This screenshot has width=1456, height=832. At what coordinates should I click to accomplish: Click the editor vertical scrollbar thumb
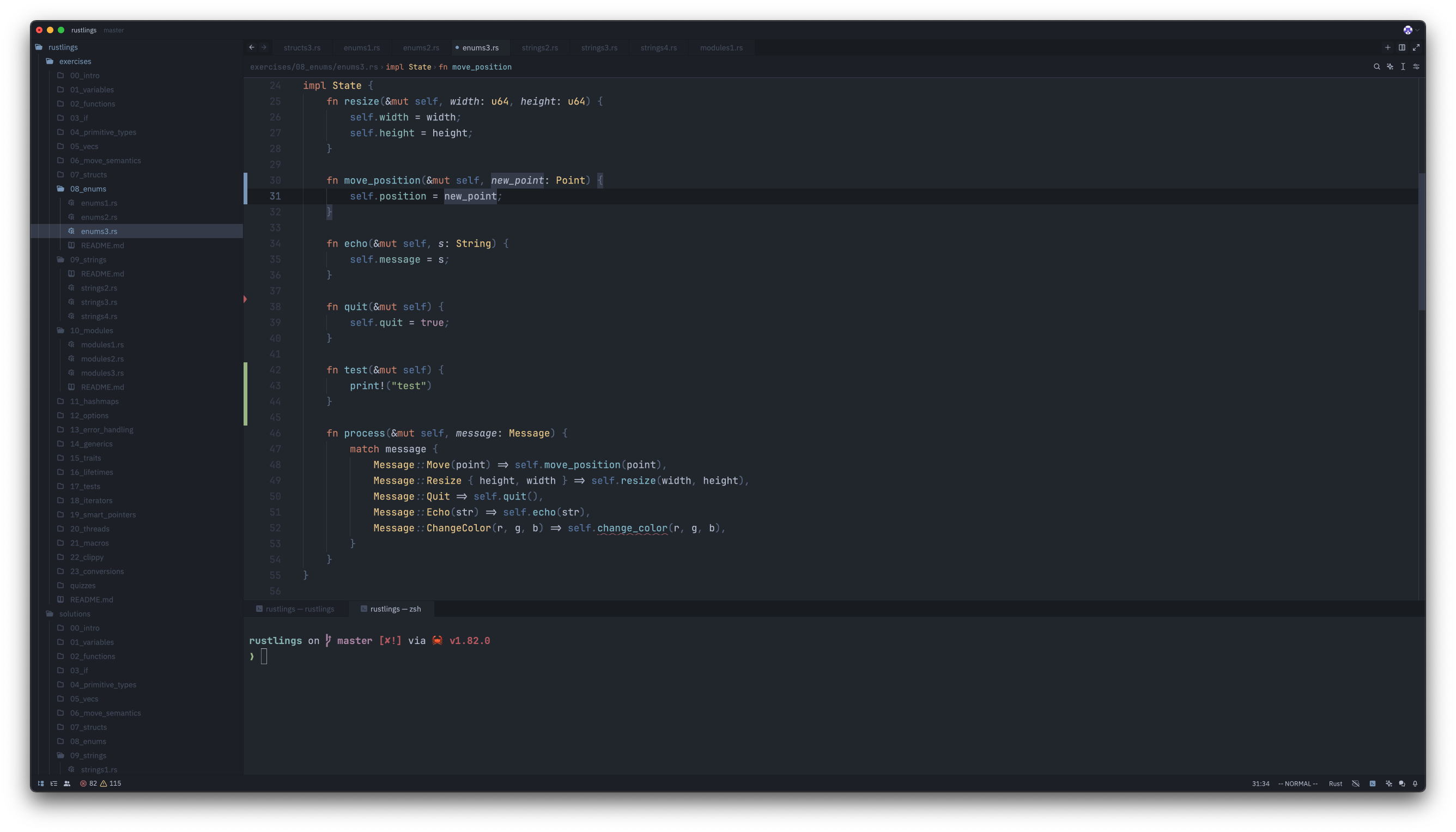click(x=1422, y=241)
